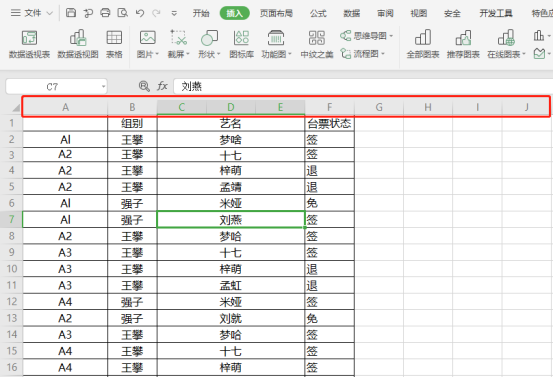Select column G header

tap(379, 107)
